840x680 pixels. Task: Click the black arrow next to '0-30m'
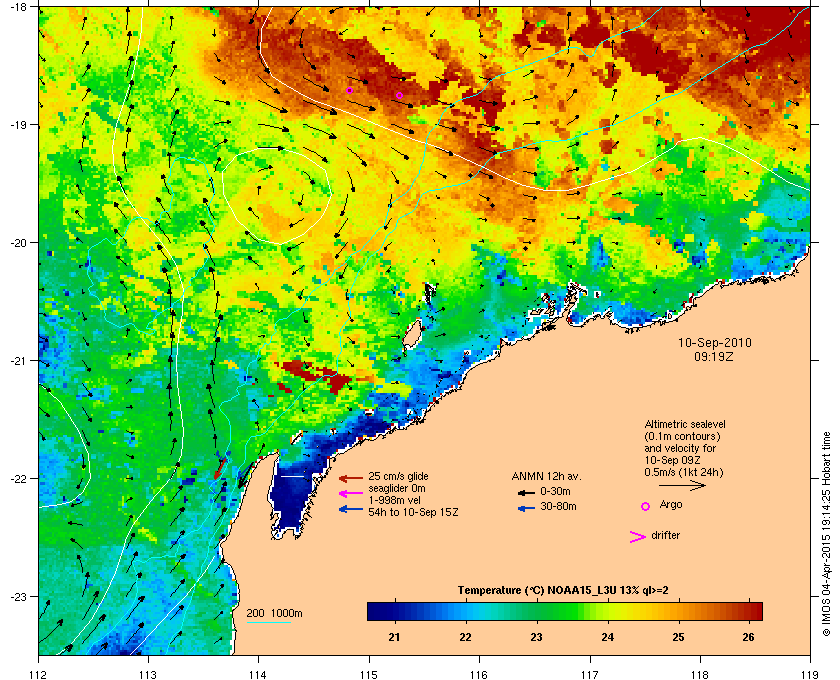tap(526, 492)
